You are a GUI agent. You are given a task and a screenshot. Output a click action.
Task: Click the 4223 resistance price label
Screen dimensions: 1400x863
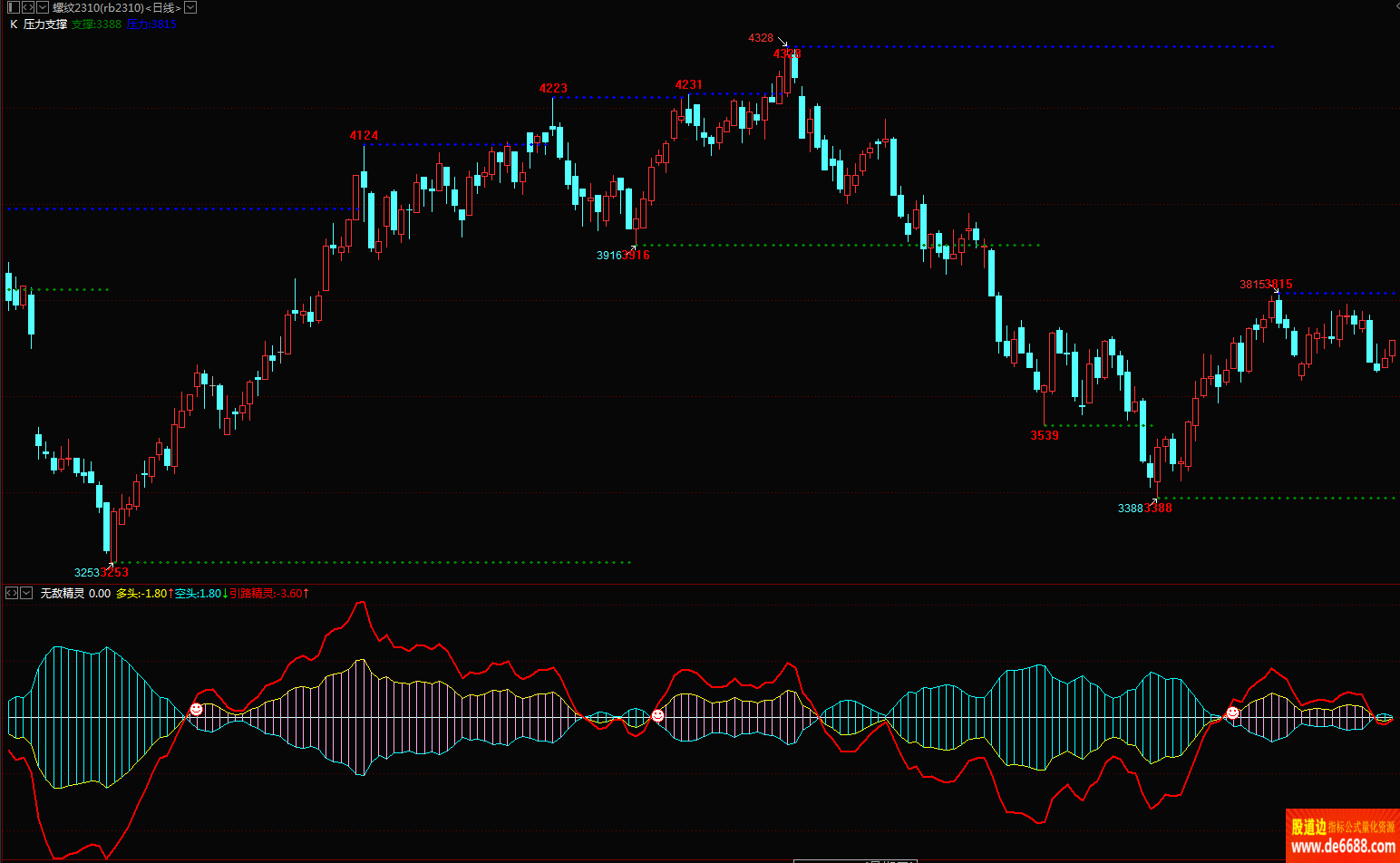(553, 88)
